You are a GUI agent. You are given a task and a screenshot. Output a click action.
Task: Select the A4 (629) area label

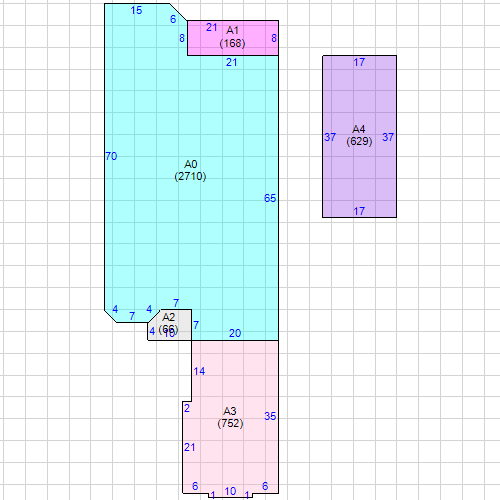[x=359, y=135]
